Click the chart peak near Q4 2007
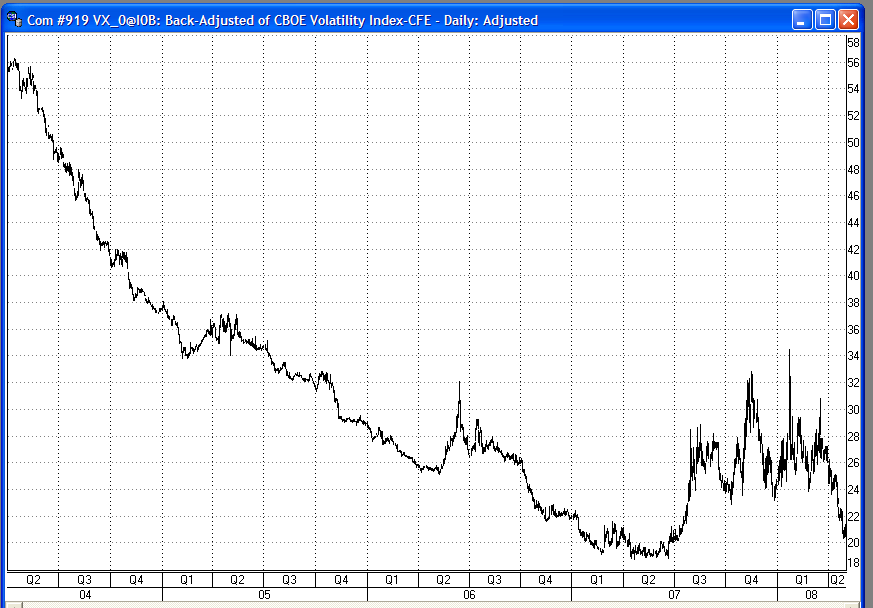The width and height of the screenshot is (873, 608). click(x=753, y=373)
